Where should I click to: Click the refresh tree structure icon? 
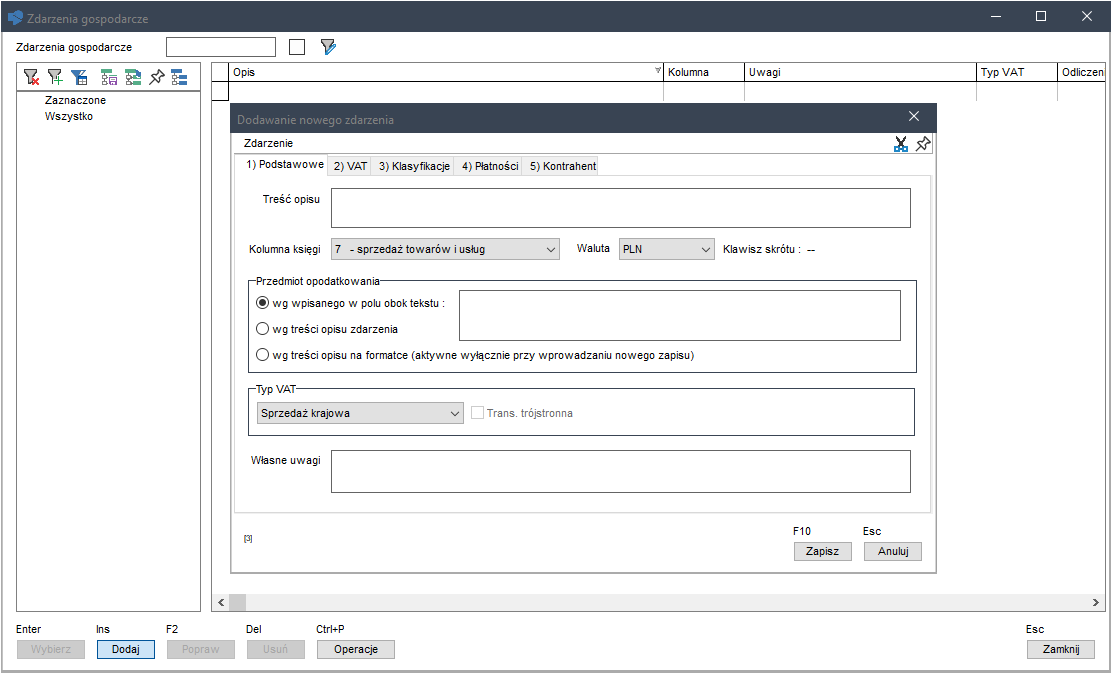[133, 77]
